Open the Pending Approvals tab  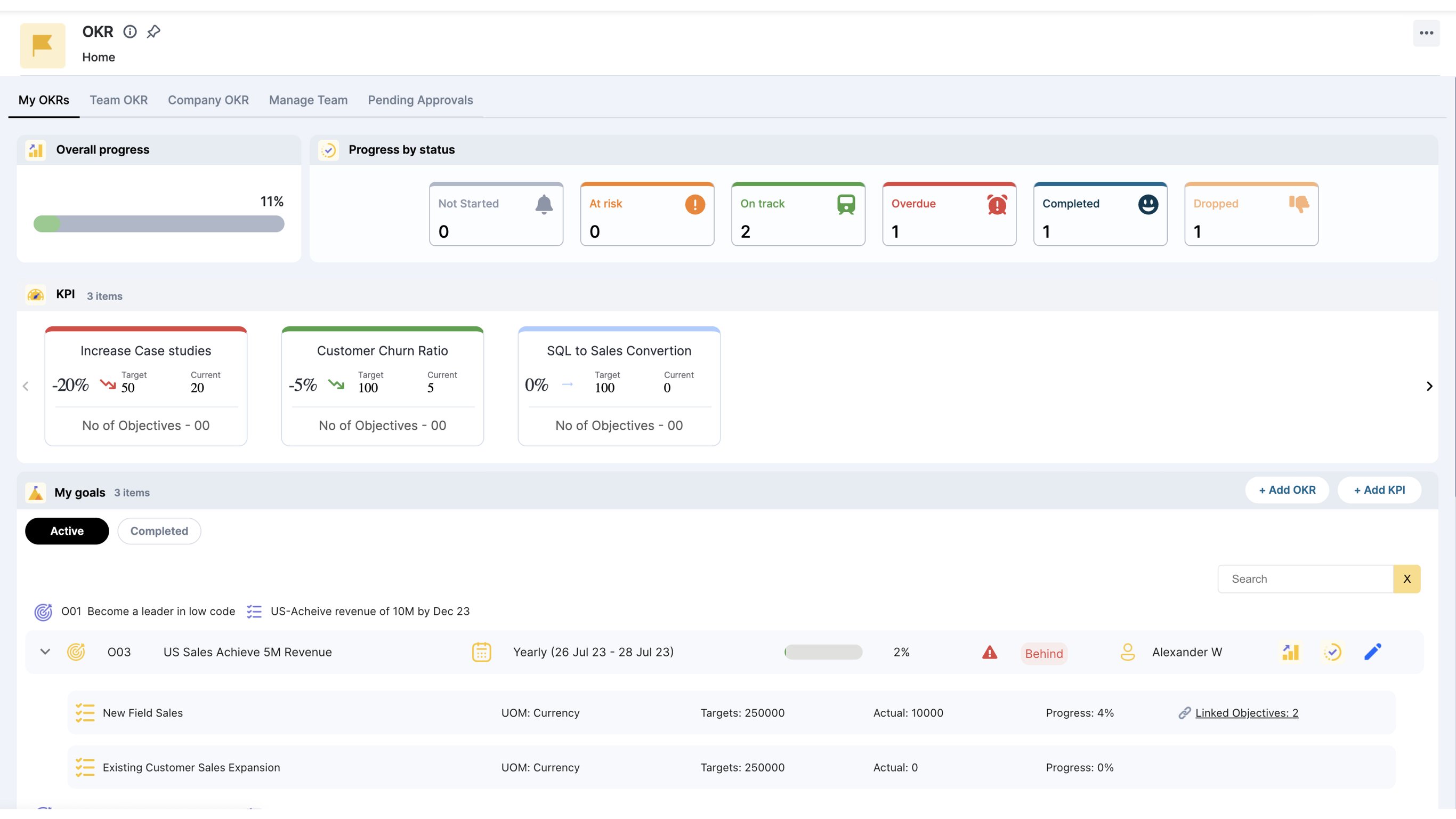pyautogui.click(x=420, y=100)
